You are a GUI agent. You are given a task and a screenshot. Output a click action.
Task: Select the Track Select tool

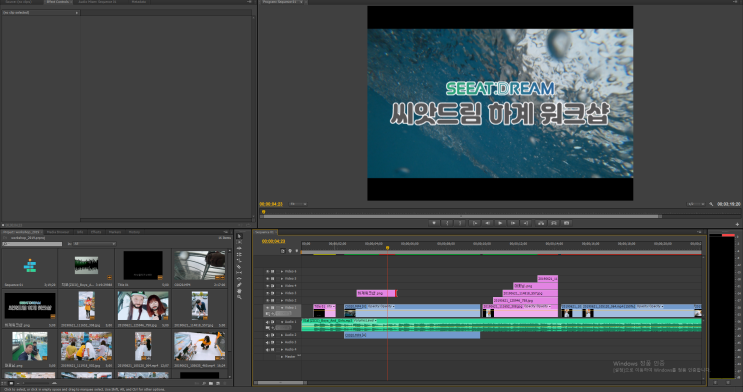(x=239, y=242)
